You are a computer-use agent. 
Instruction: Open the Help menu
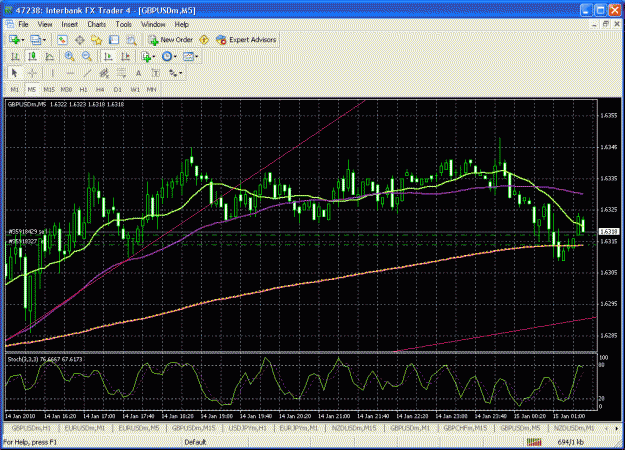point(181,24)
